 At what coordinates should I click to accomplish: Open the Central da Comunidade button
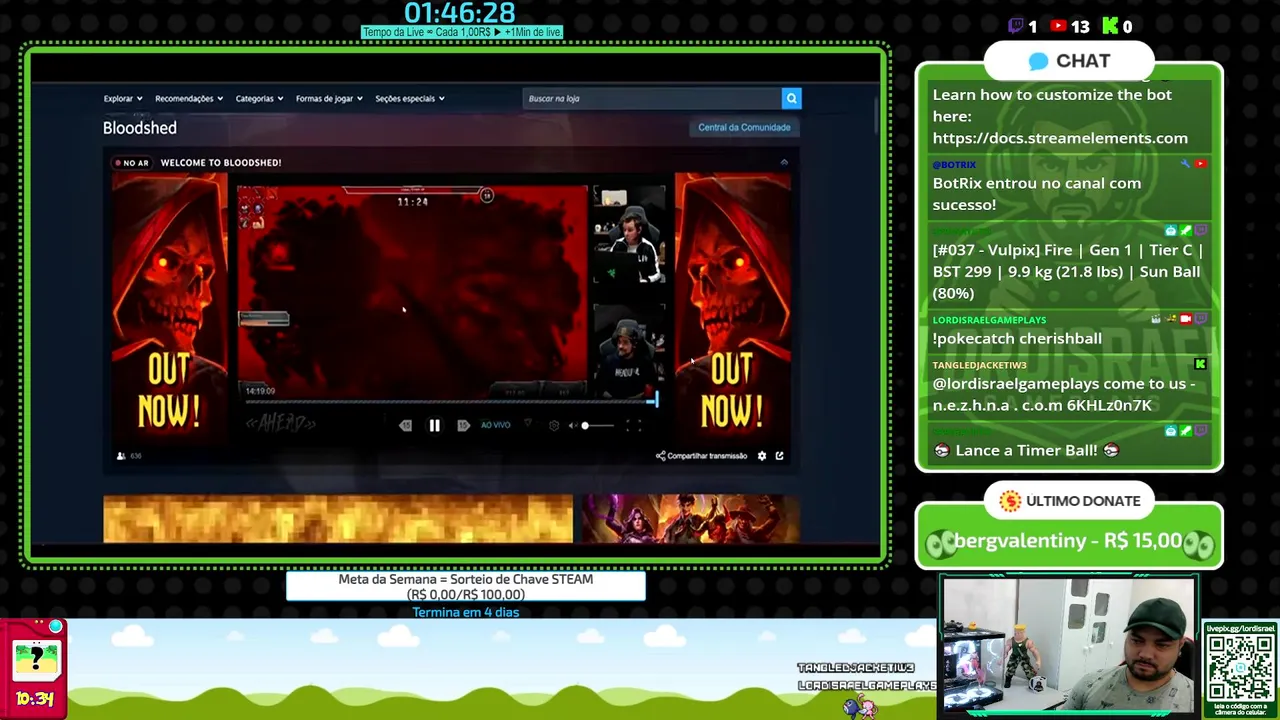point(744,127)
